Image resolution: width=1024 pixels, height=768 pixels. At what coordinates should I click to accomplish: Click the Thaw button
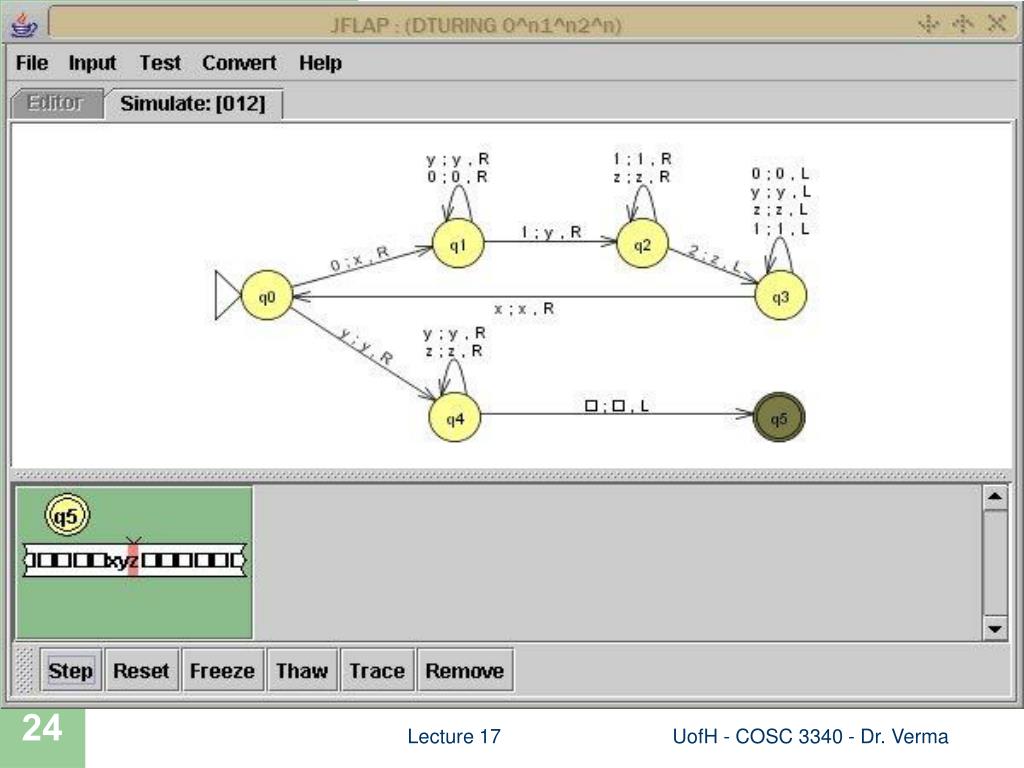[302, 670]
